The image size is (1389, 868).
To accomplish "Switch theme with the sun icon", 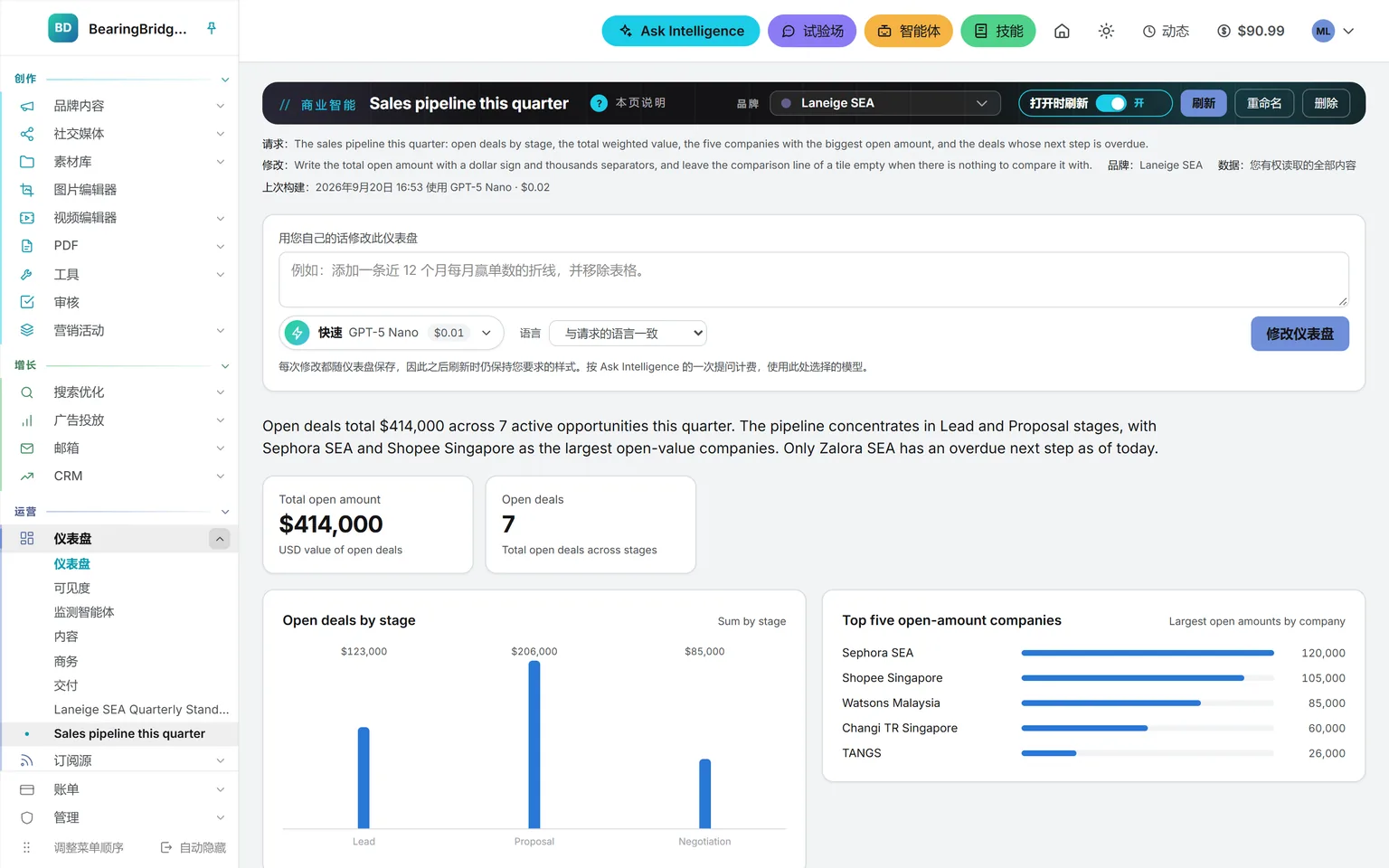I will pyautogui.click(x=1106, y=31).
